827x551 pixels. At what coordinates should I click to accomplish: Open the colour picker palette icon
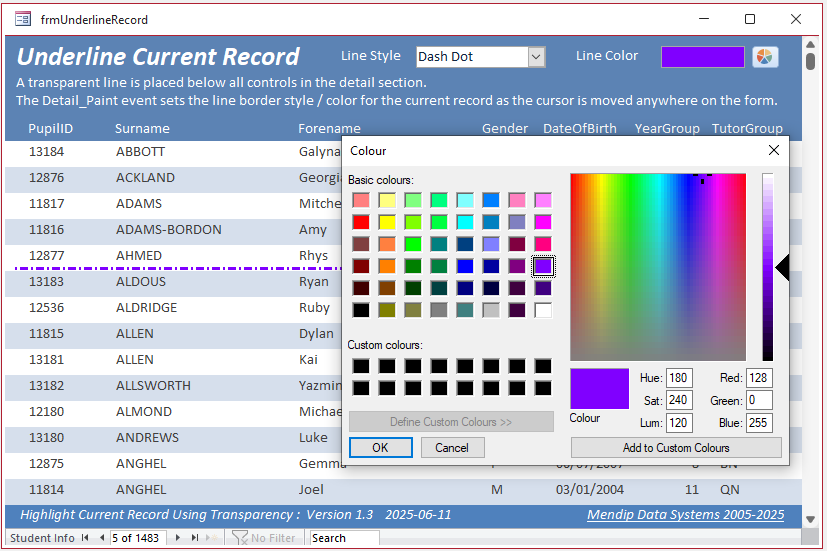[765, 56]
